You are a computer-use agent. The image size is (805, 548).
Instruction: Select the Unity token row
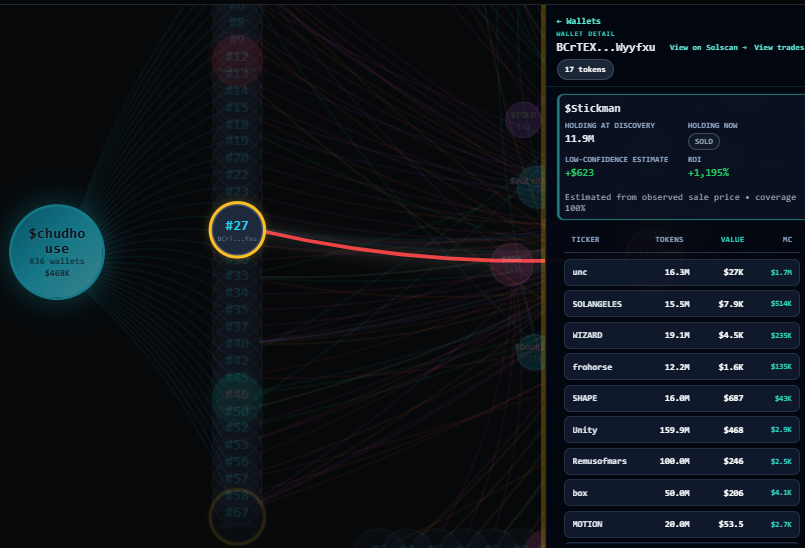click(682, 430)
